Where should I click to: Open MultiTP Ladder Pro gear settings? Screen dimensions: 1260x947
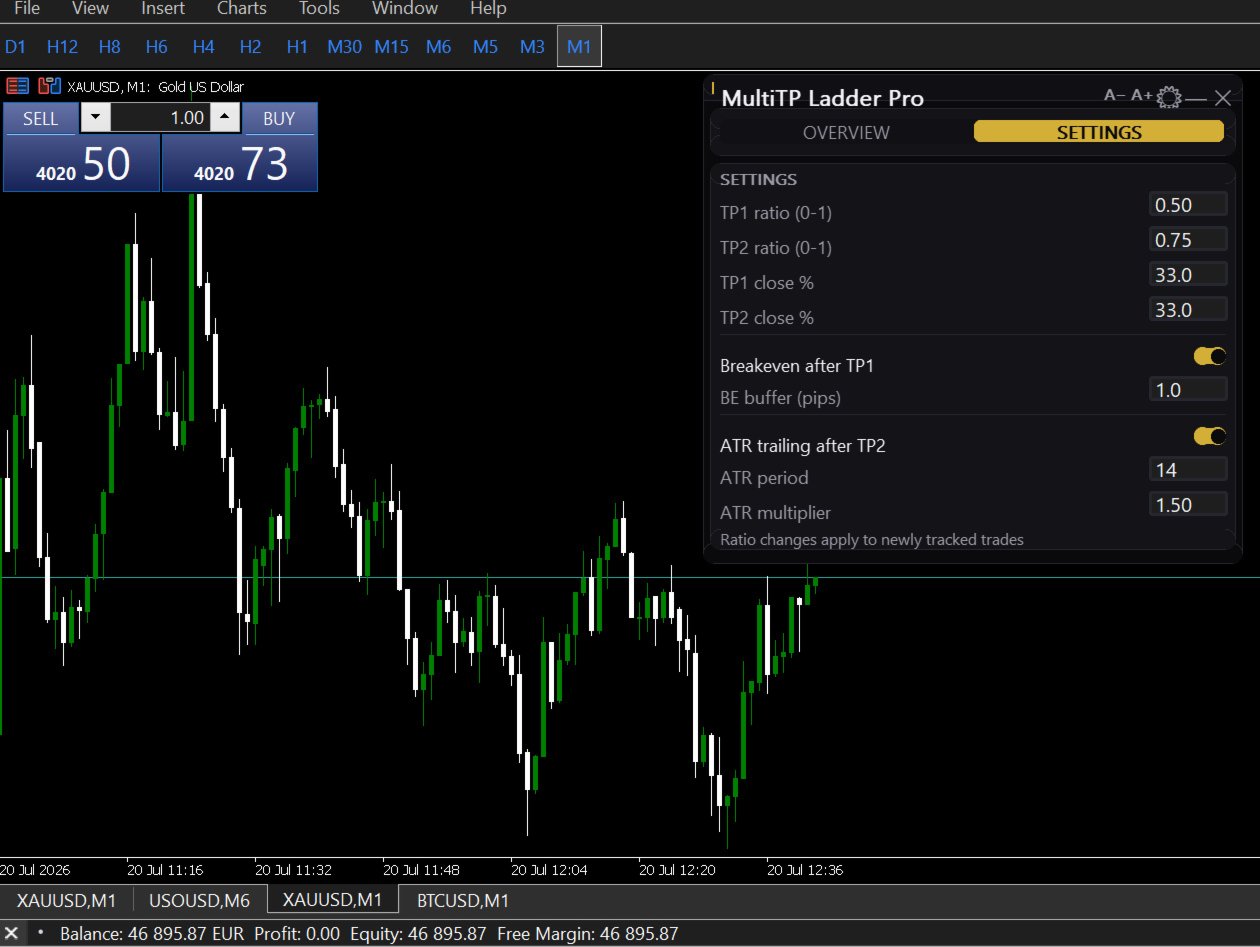1169,97
